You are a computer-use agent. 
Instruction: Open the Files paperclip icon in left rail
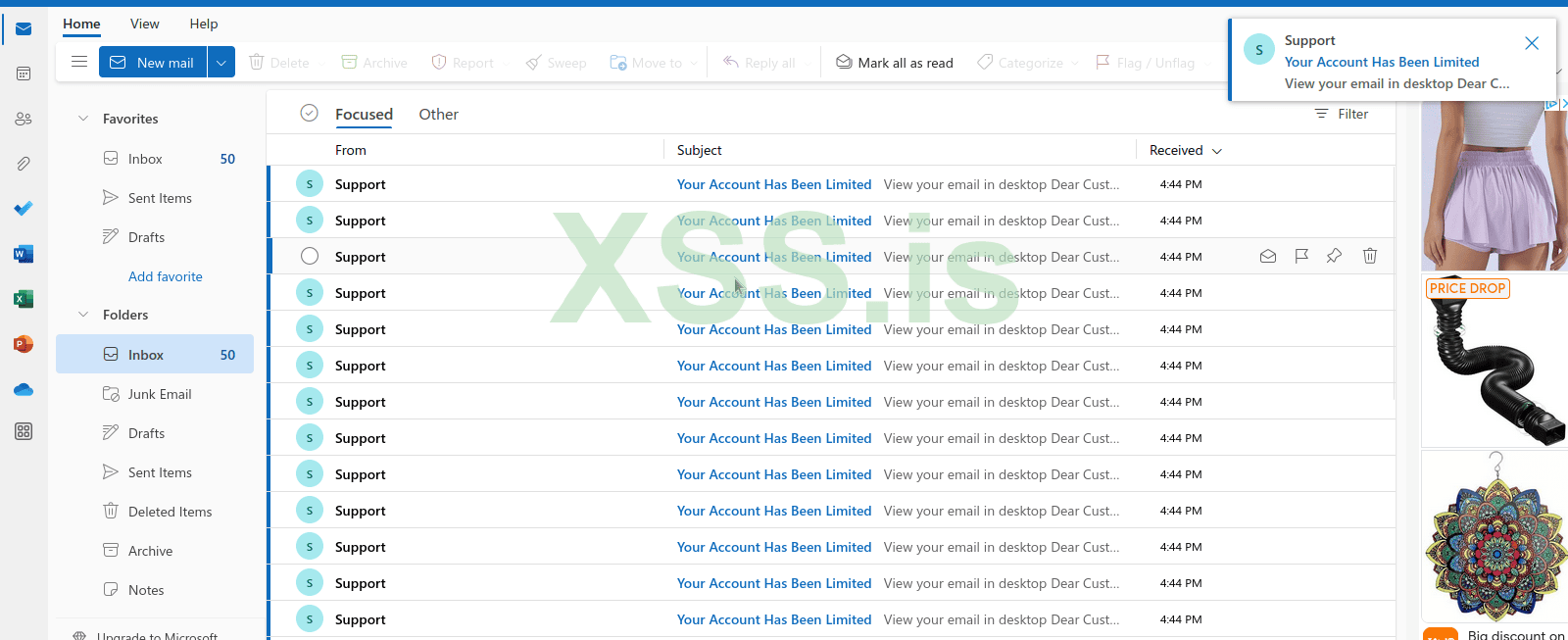click(x=24, y=164)
